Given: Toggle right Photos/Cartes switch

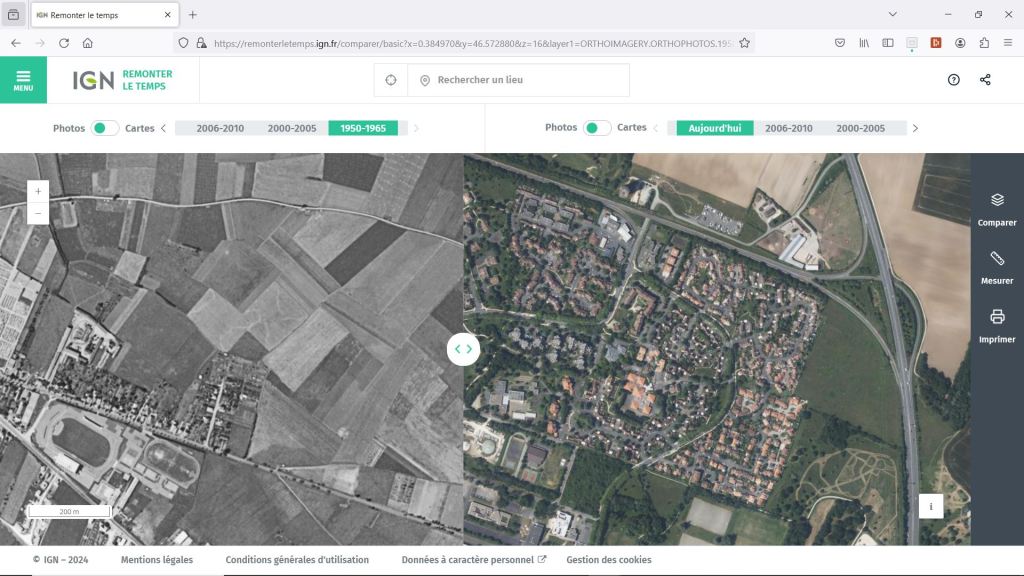Looking at the screenshot, I should click(597, 128).
